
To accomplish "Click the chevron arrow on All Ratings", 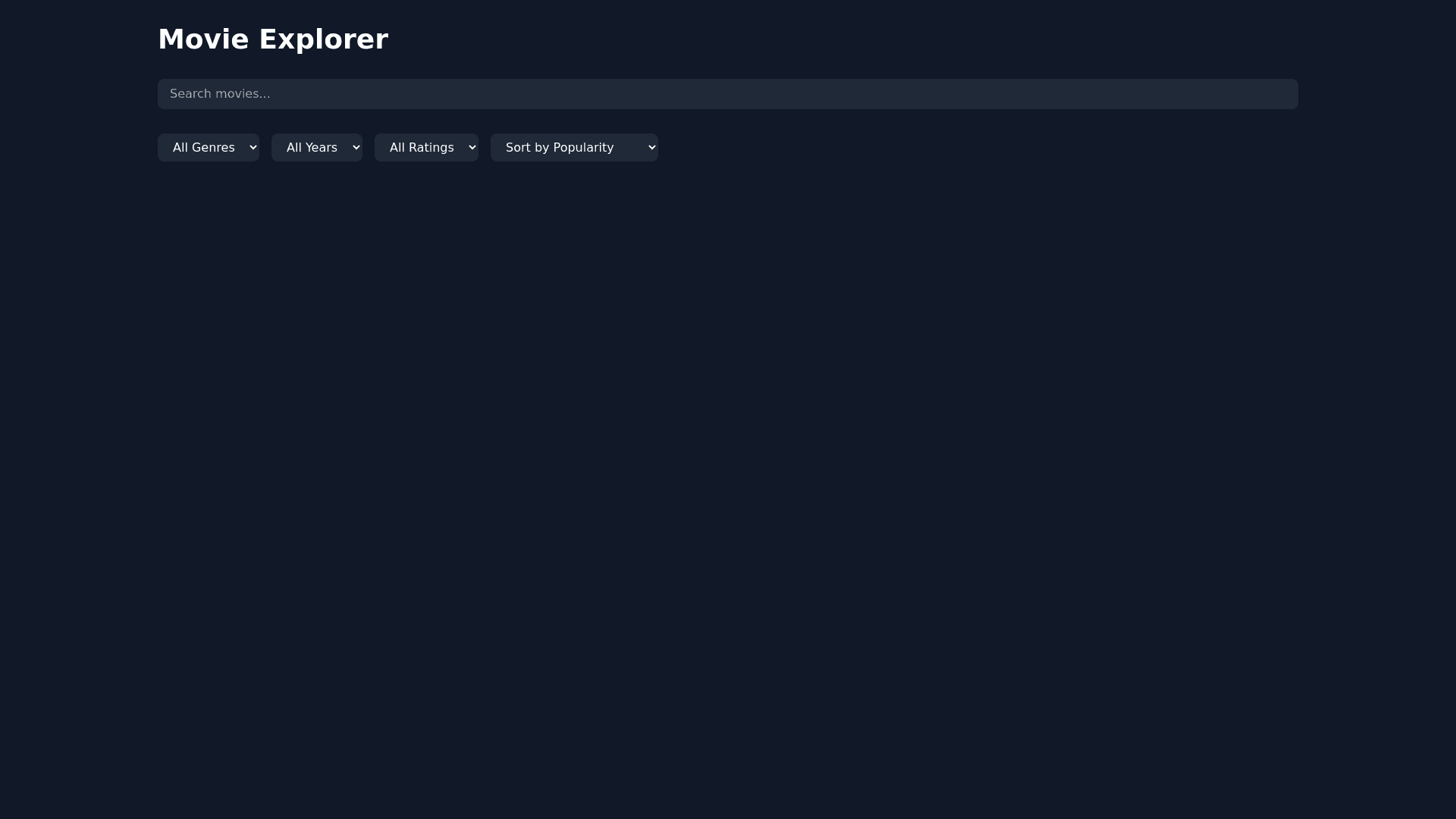I will pos(472,147).
